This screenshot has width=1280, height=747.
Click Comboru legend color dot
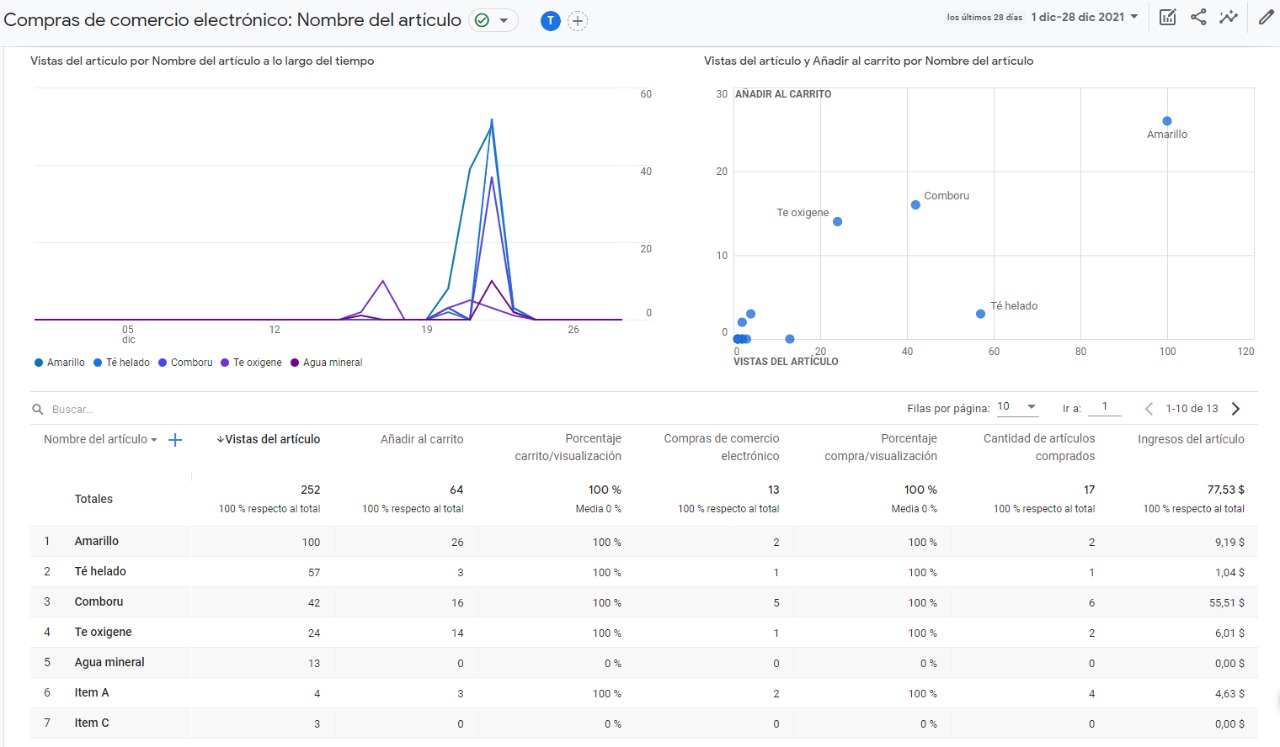[163, 363]
